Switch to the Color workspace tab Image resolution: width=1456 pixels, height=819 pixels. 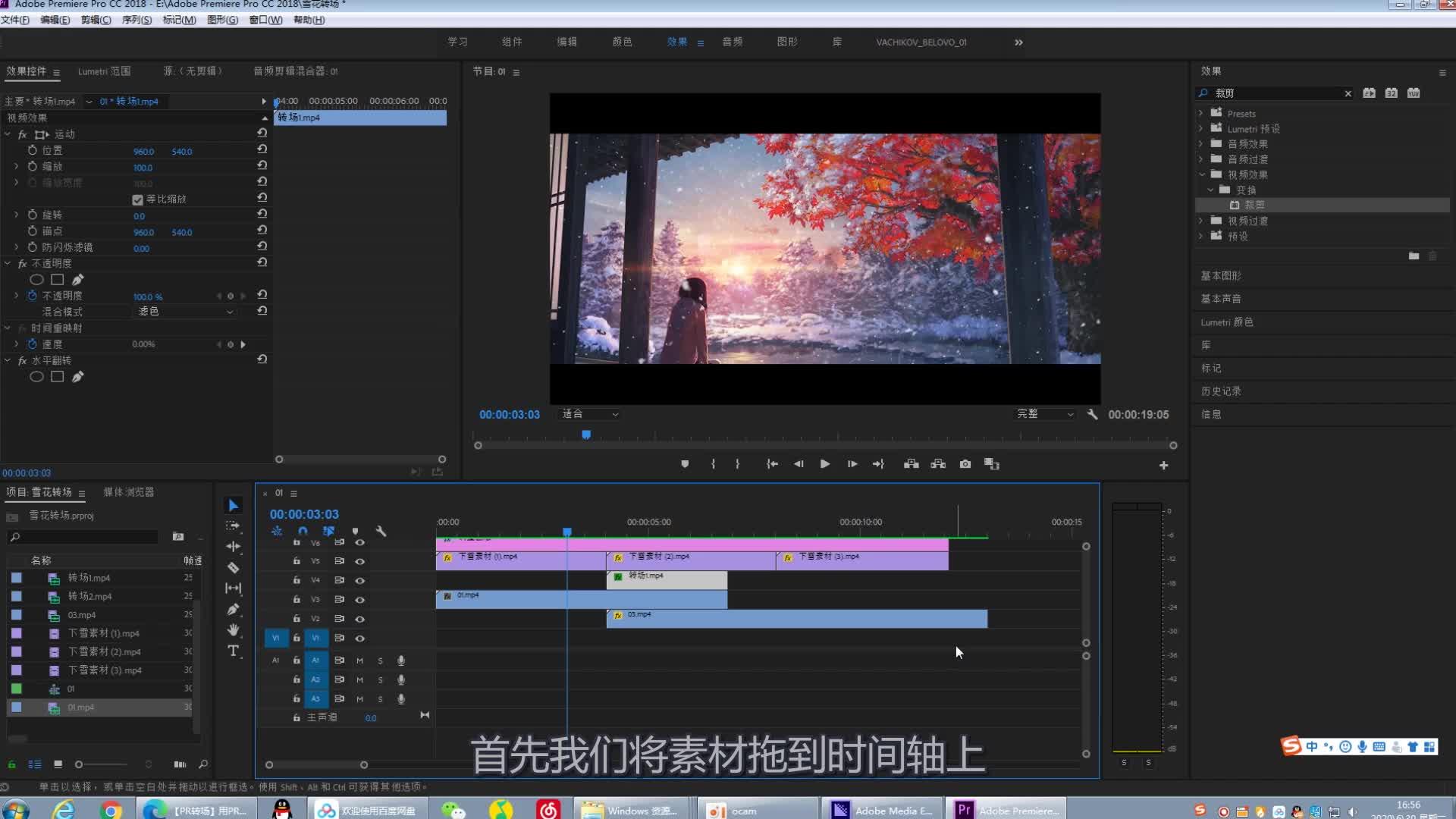click(x=622, y=42)
